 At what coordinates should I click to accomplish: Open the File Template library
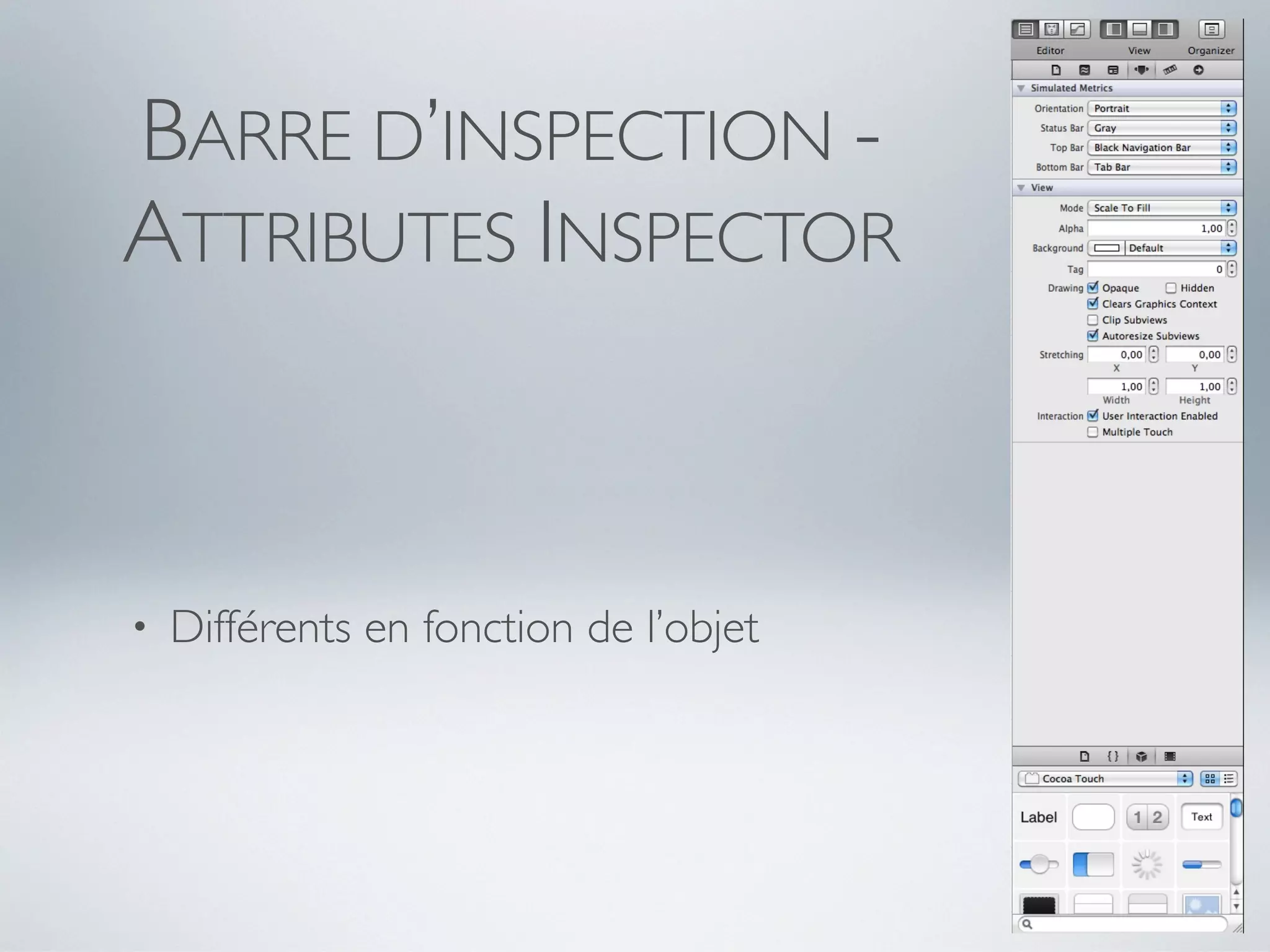(1085, 756)
